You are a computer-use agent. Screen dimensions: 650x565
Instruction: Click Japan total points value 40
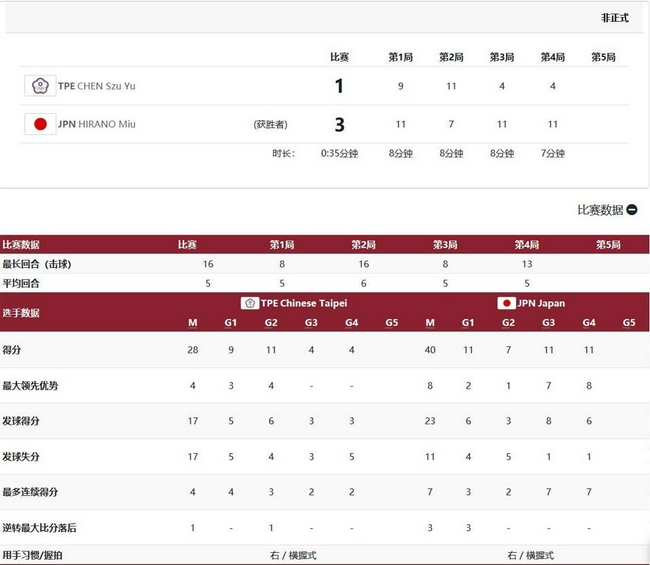430,350
